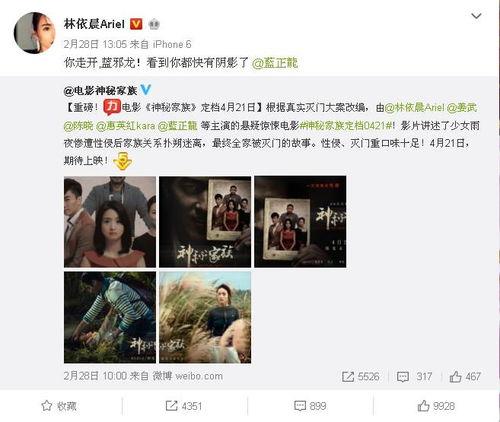Open the 林依晨Ariel username link
The image size is (500, 422).
tap(94, 24)
